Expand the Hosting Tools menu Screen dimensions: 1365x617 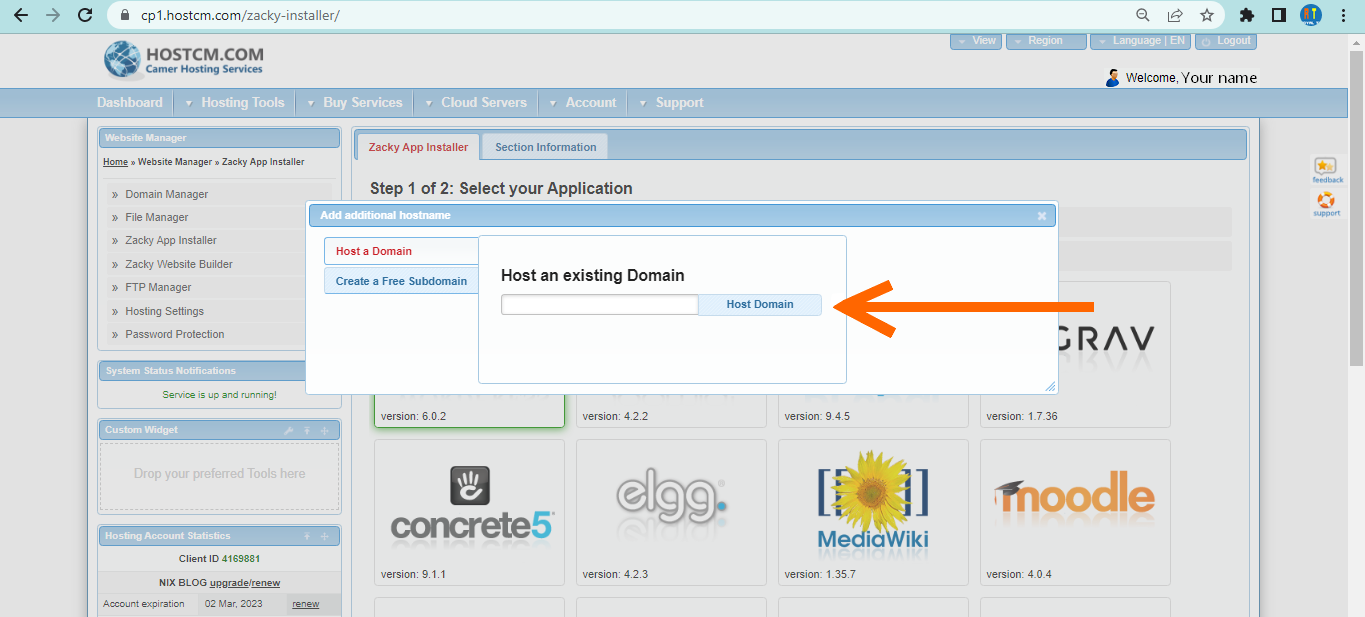coord(234,102)
